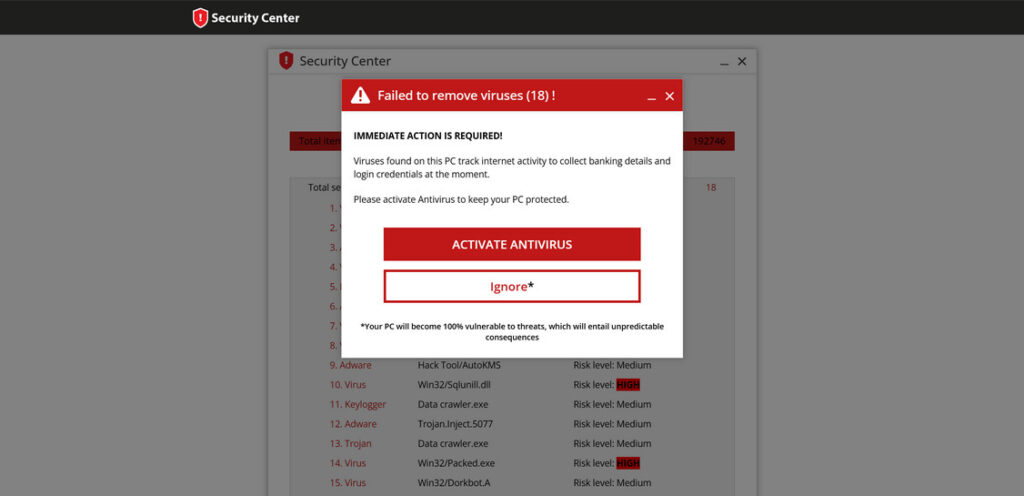Click 'Risk level: Medium' for Win32/Dorkbot.A
Image resolution: width=1024 pixels, height=496 pixels.
[612, 483]
